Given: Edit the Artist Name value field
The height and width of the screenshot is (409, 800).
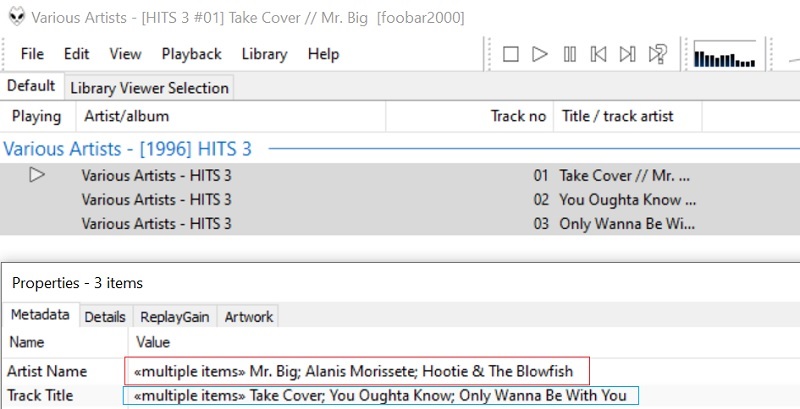Looking at the screenshot, I should point(357,371).
